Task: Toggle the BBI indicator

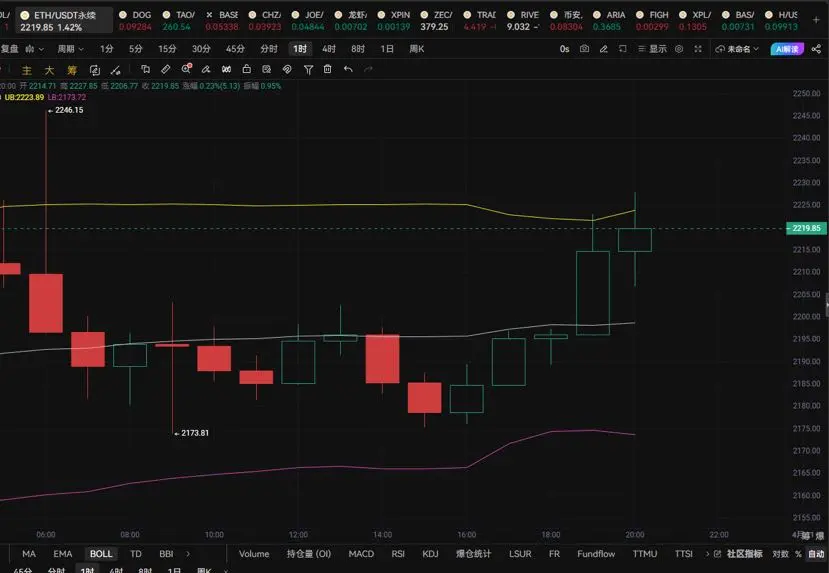Action: pyautogui.click(x=166, y=553)
